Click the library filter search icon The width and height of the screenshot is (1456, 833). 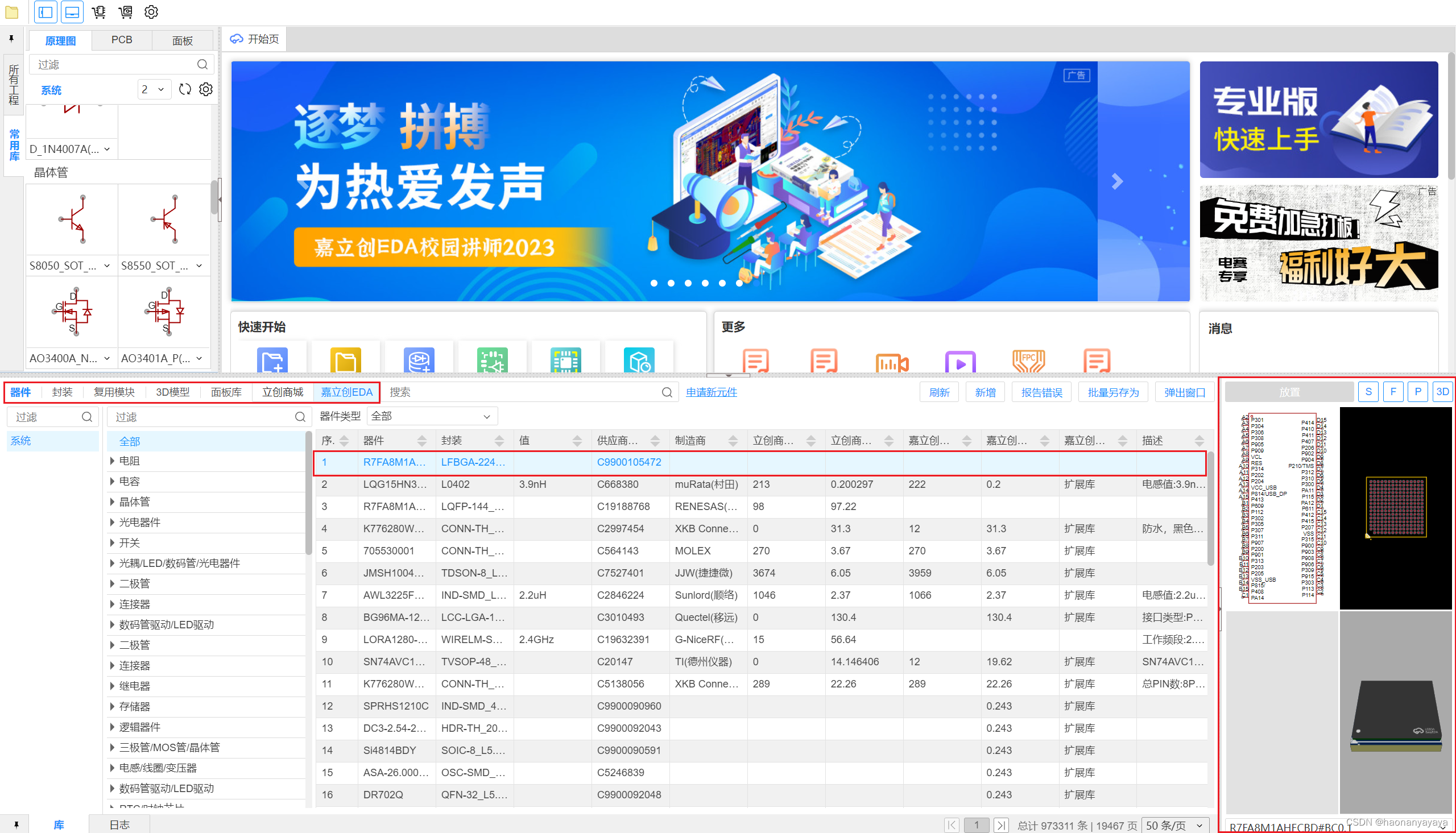(202, 65)
